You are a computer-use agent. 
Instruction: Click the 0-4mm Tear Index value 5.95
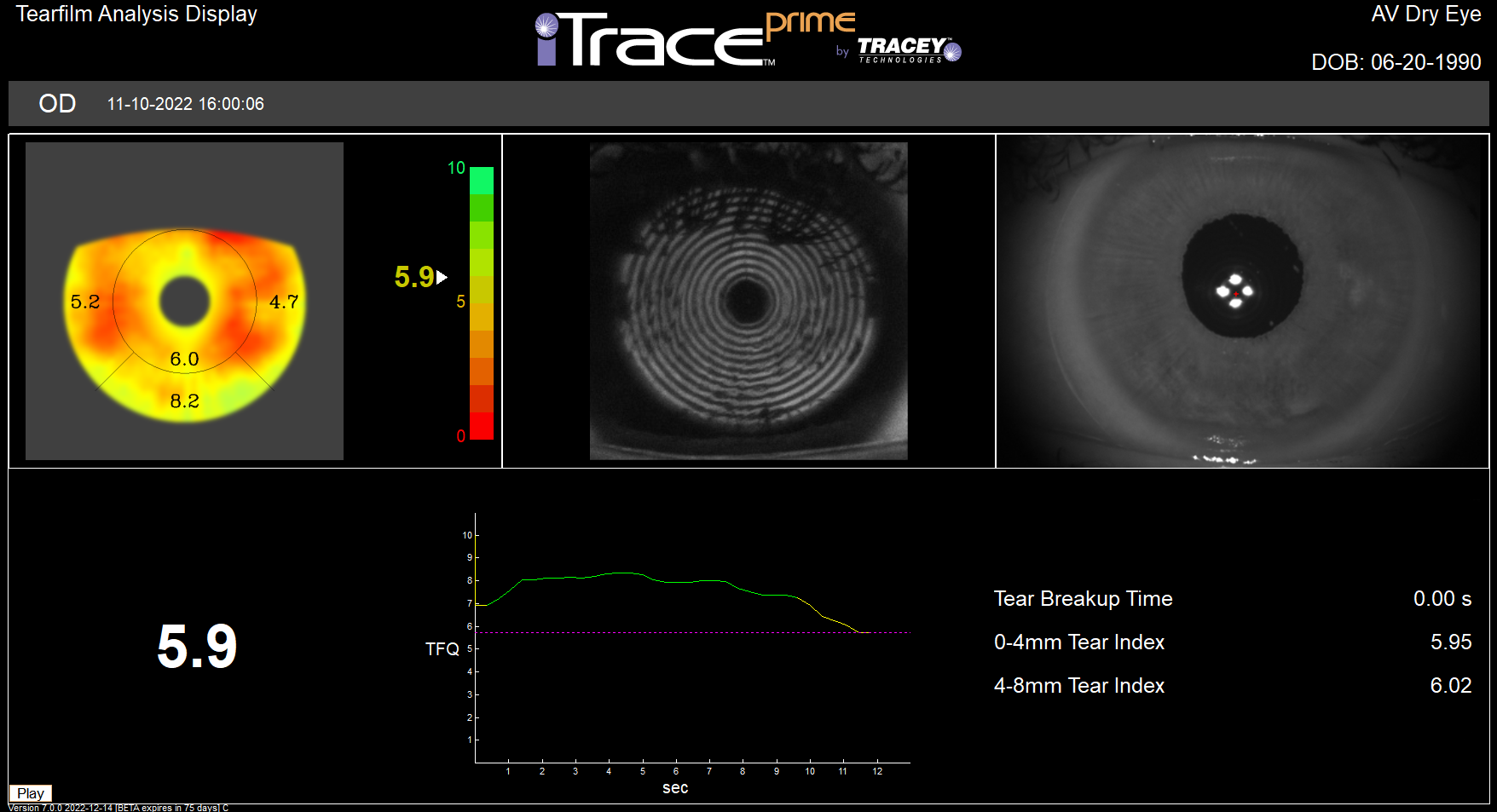click(x=1450, y=642)
